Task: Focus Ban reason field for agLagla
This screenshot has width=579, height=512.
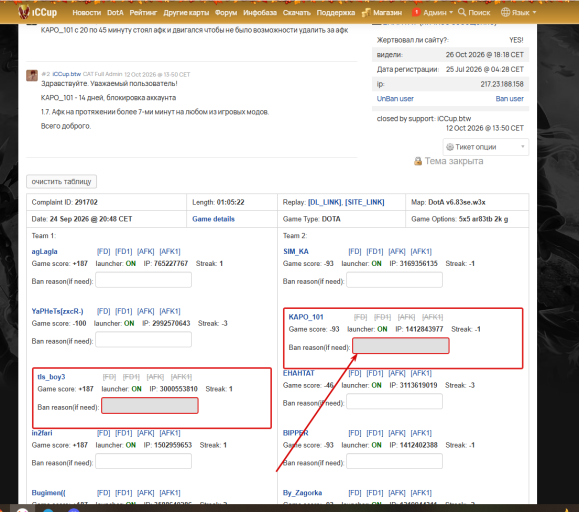Action: coord(144,280)
